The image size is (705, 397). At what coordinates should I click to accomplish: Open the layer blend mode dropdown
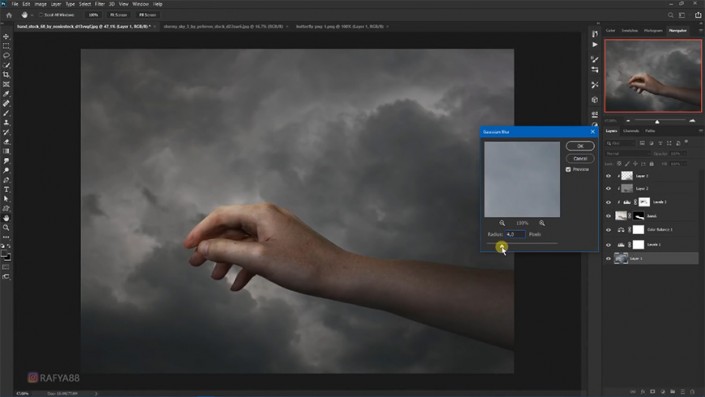627,154
